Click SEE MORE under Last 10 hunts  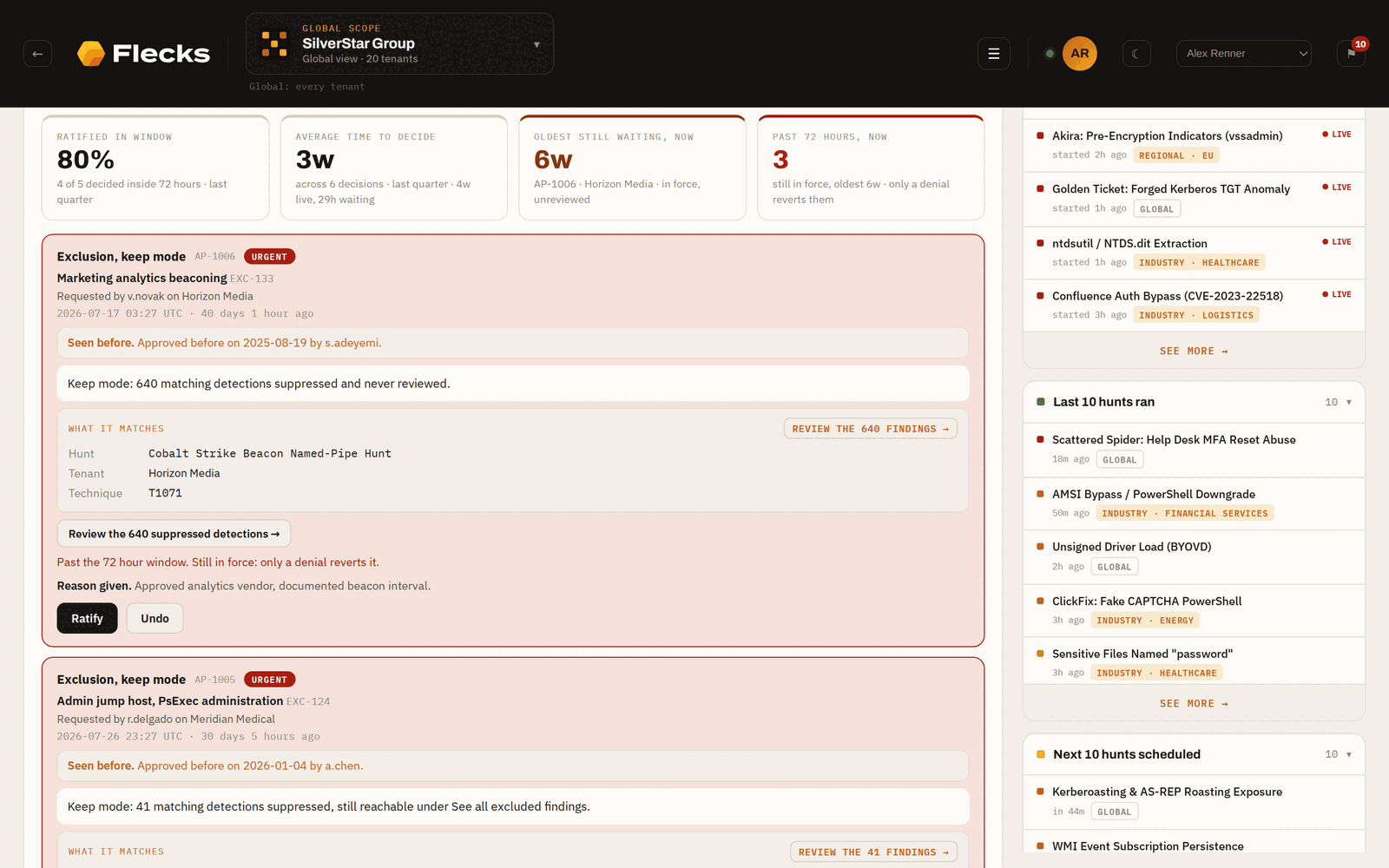tap(1194, 704)
